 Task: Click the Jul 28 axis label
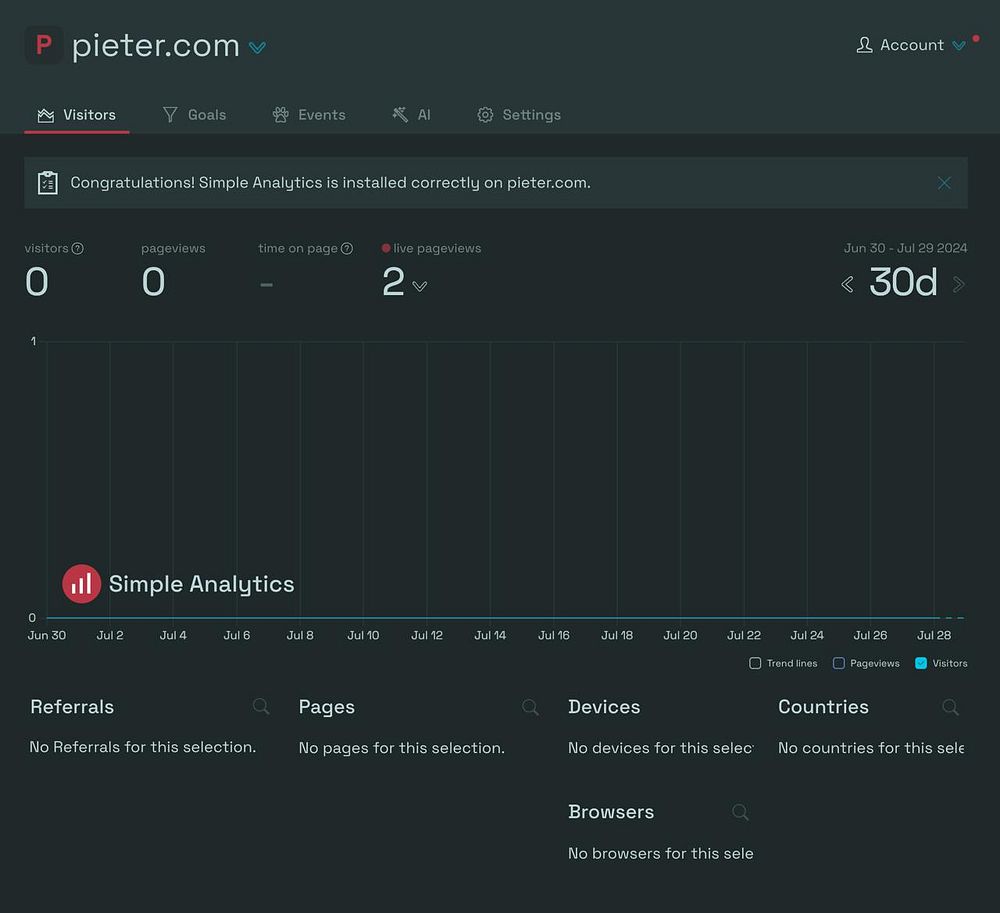(934, 636)
